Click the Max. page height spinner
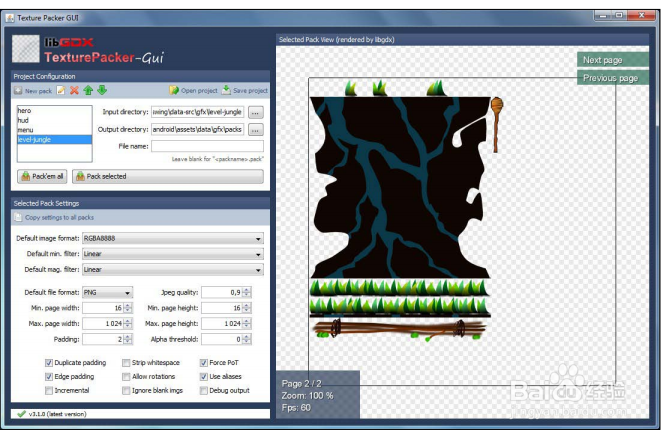 tap(226, 324)
